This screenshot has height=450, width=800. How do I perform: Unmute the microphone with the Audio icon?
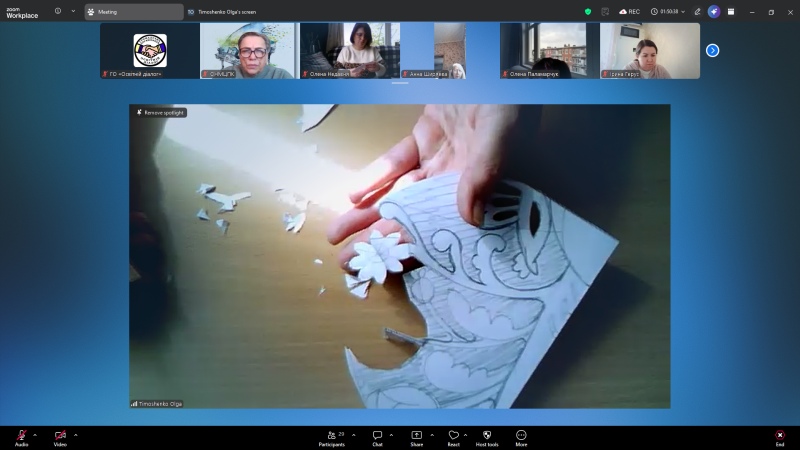(21, 436)
